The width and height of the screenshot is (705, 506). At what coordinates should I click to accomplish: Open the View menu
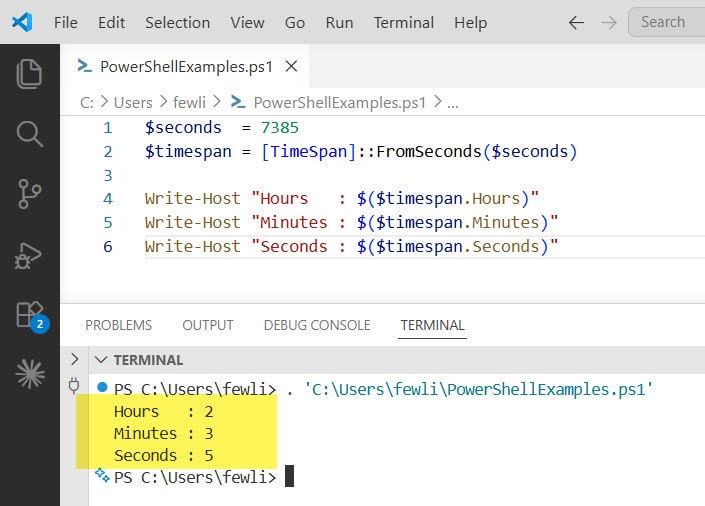pos(247,22)
